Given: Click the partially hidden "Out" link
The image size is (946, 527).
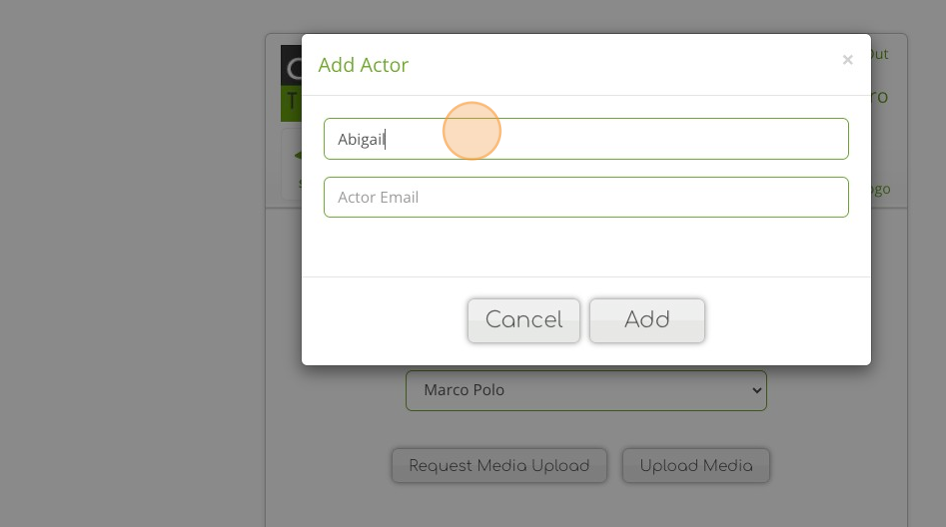Looking at the screenshot, I should tap(878, 54).
